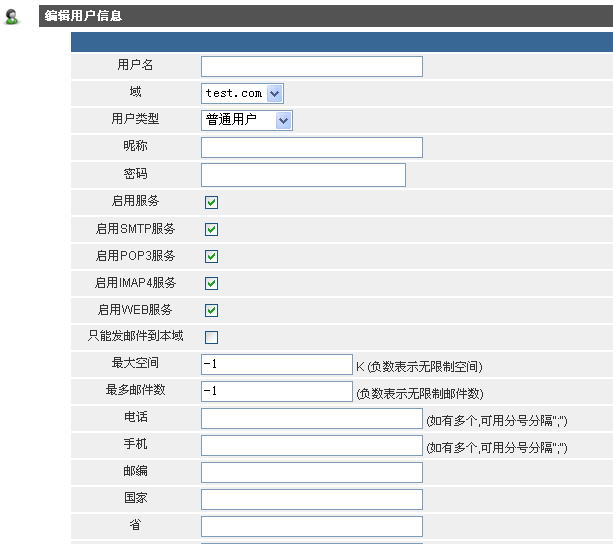Expand the 用户类型 dropdown showing 普通用户
The width and height of the screenshot is (613, 544).
(246, 120)
